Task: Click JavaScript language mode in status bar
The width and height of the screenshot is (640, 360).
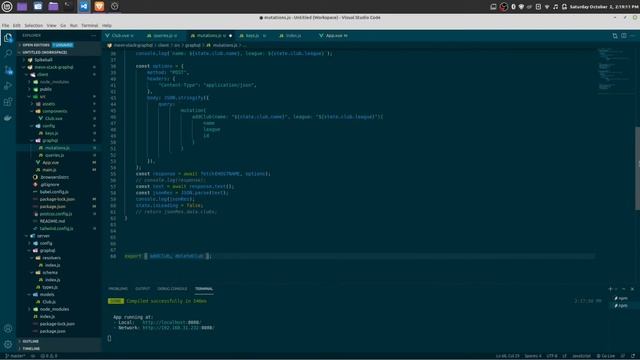Action: coord(581,356)
